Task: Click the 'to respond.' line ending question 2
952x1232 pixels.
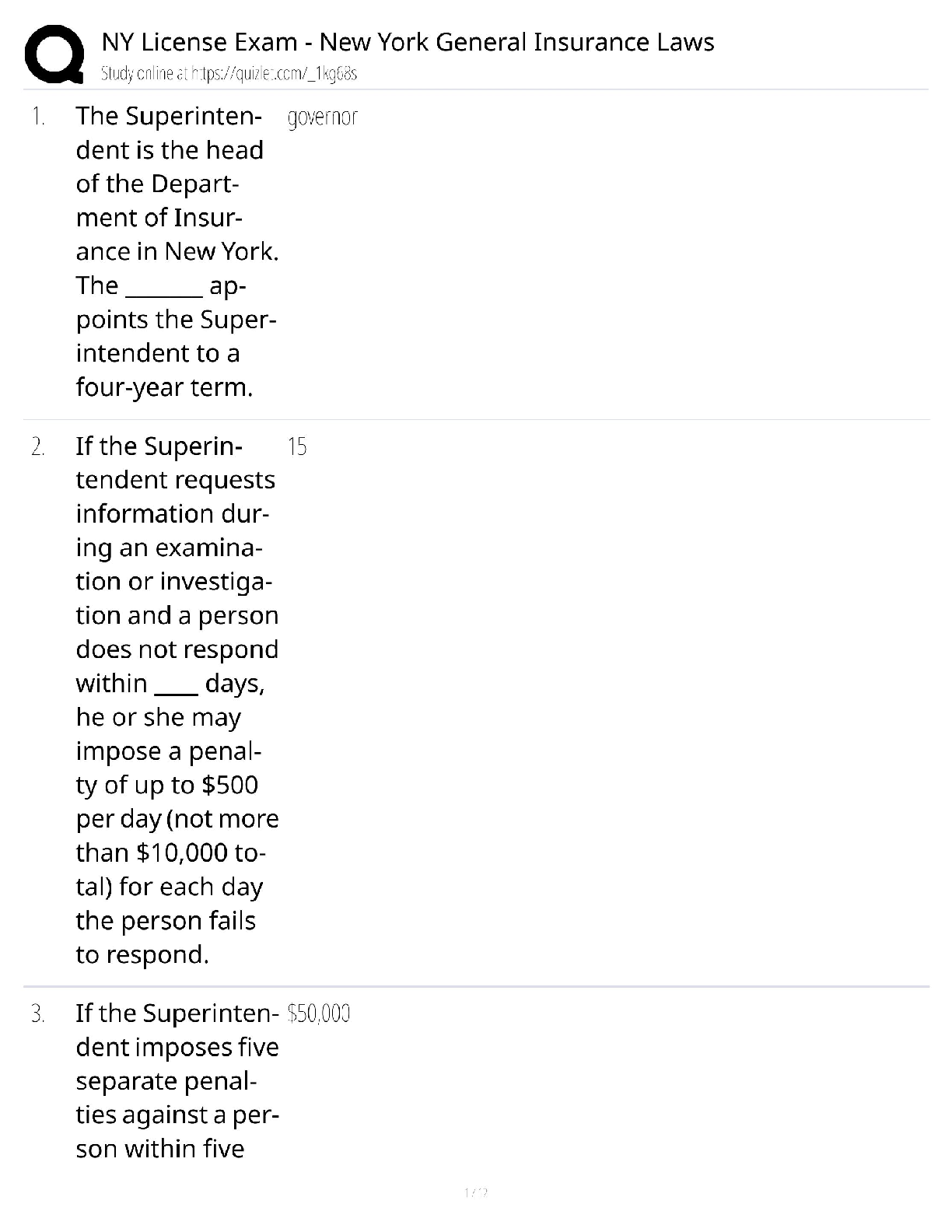Action: point(142,954)
